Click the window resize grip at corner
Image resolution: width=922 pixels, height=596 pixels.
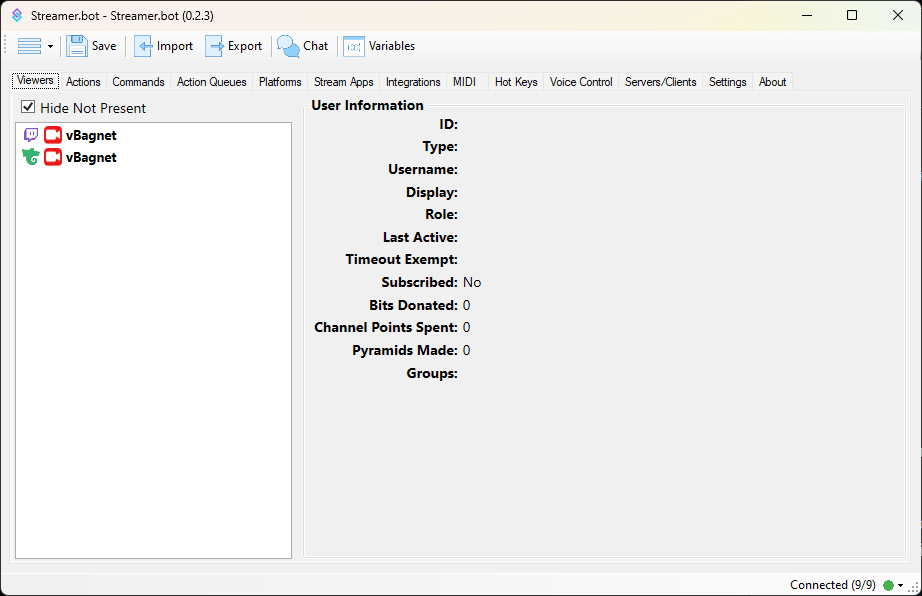(x=914, y=587)
